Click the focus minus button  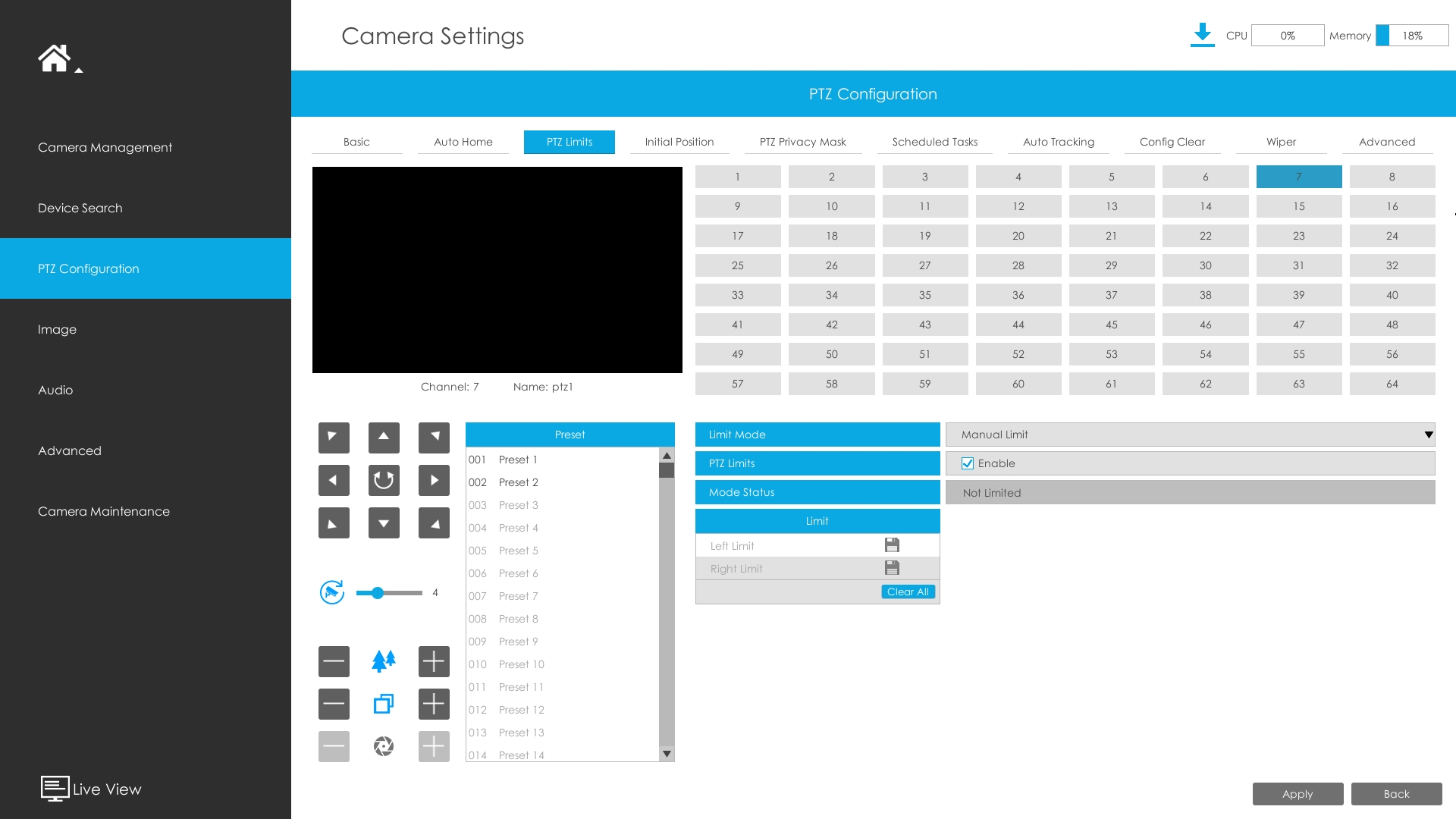(x=334, y=704)
